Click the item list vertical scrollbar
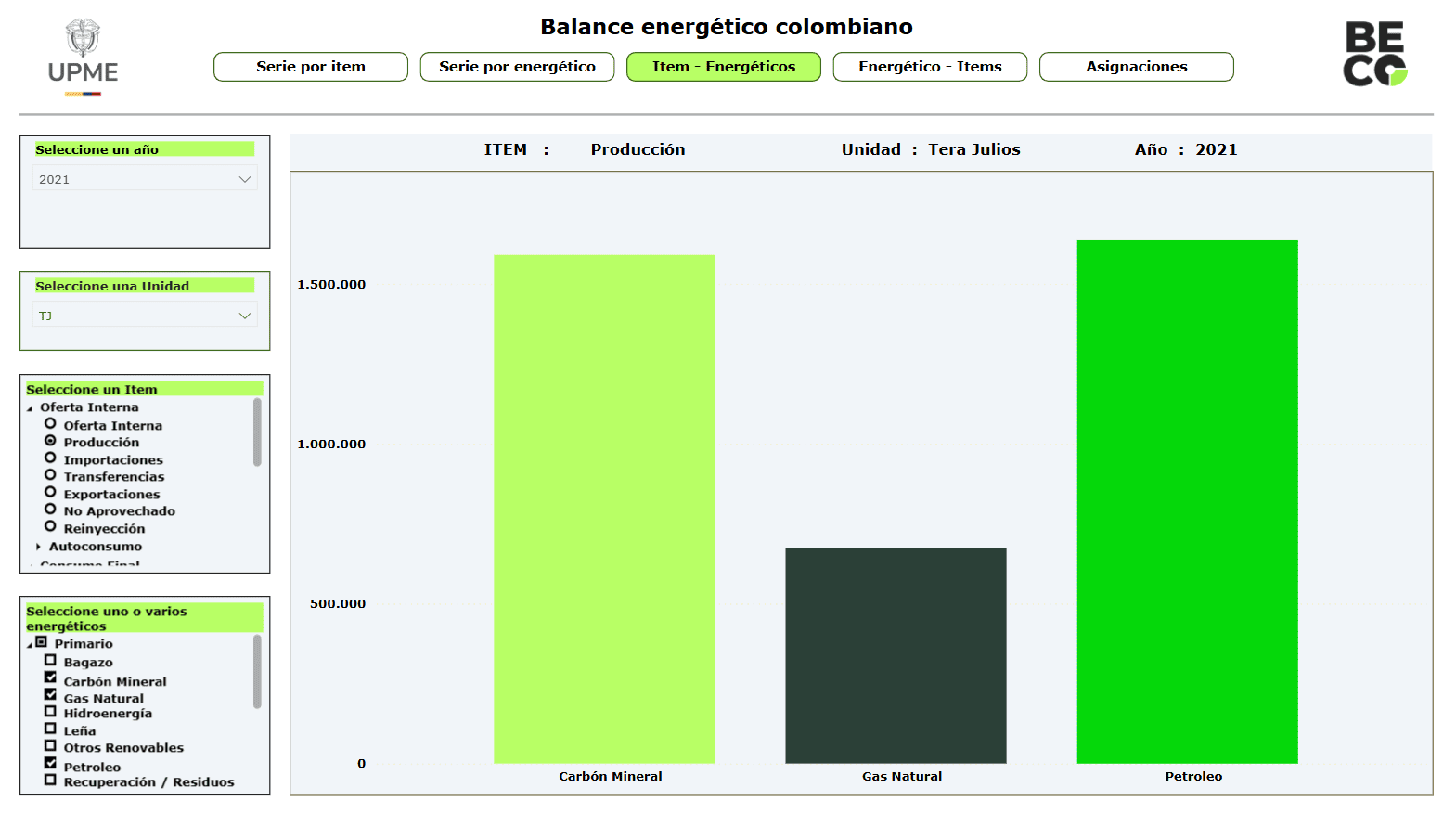 [x=257, y=432]
